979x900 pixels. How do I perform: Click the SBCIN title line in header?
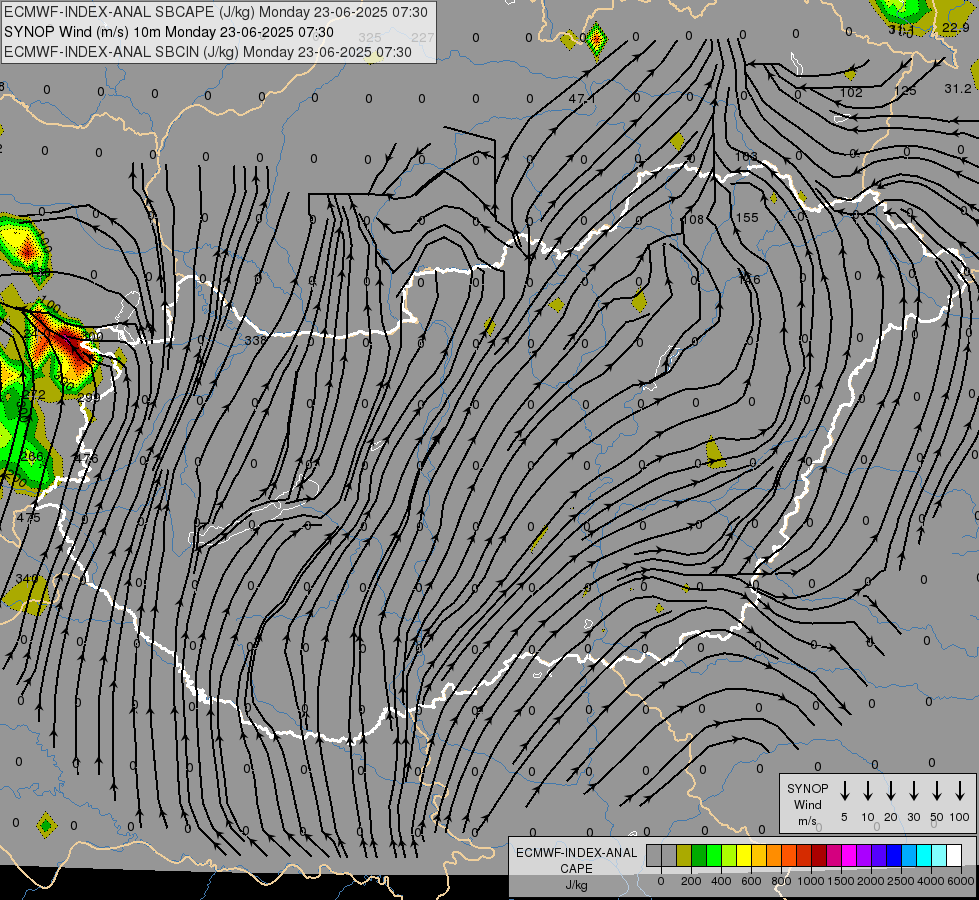208,52
